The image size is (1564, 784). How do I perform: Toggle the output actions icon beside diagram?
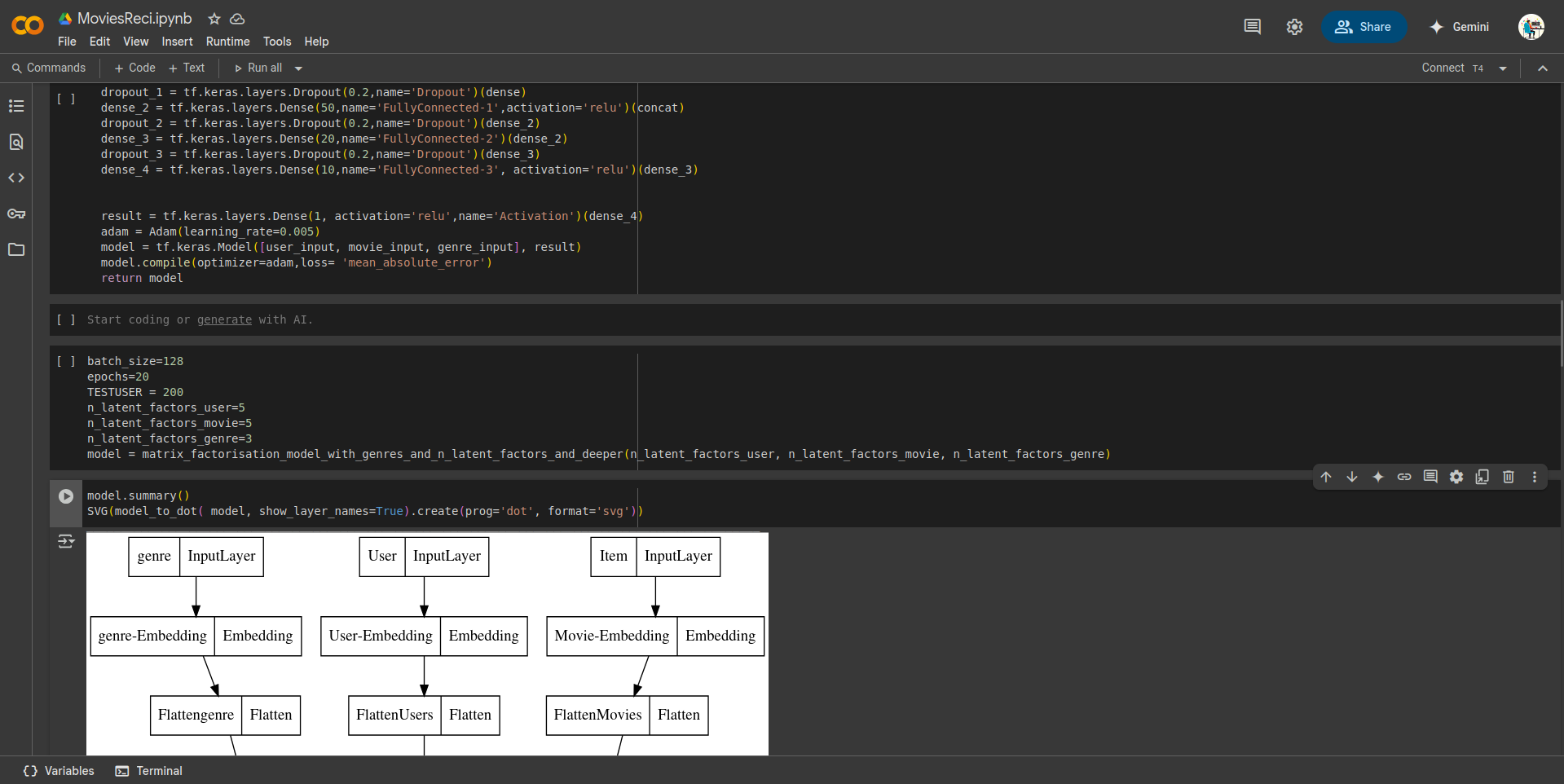coord(66,541)
